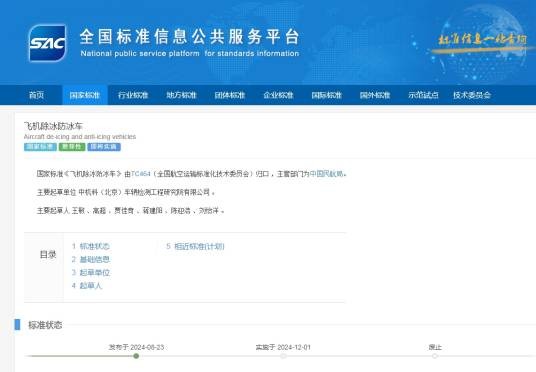Image resolution: width=536 pixels, height=372 pixels.
Task: Open the 国际标准 nav tab
Action: pos(326,95)
